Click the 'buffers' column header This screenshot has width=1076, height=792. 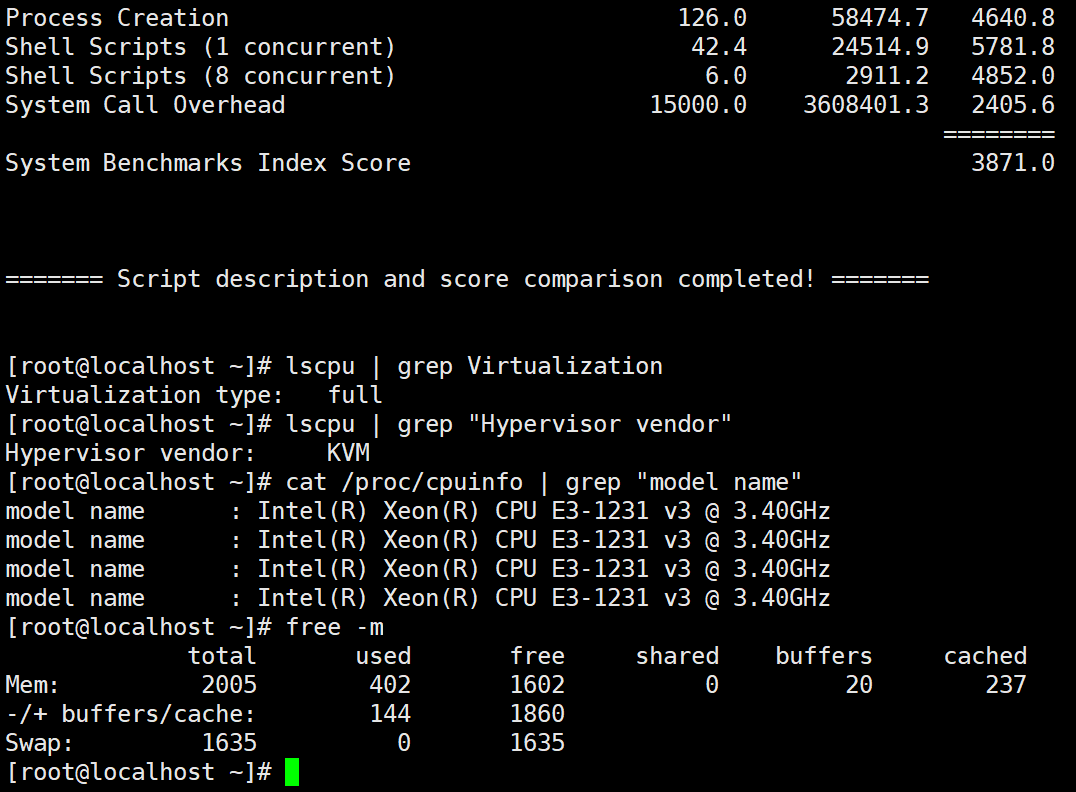tap(823, 656)
